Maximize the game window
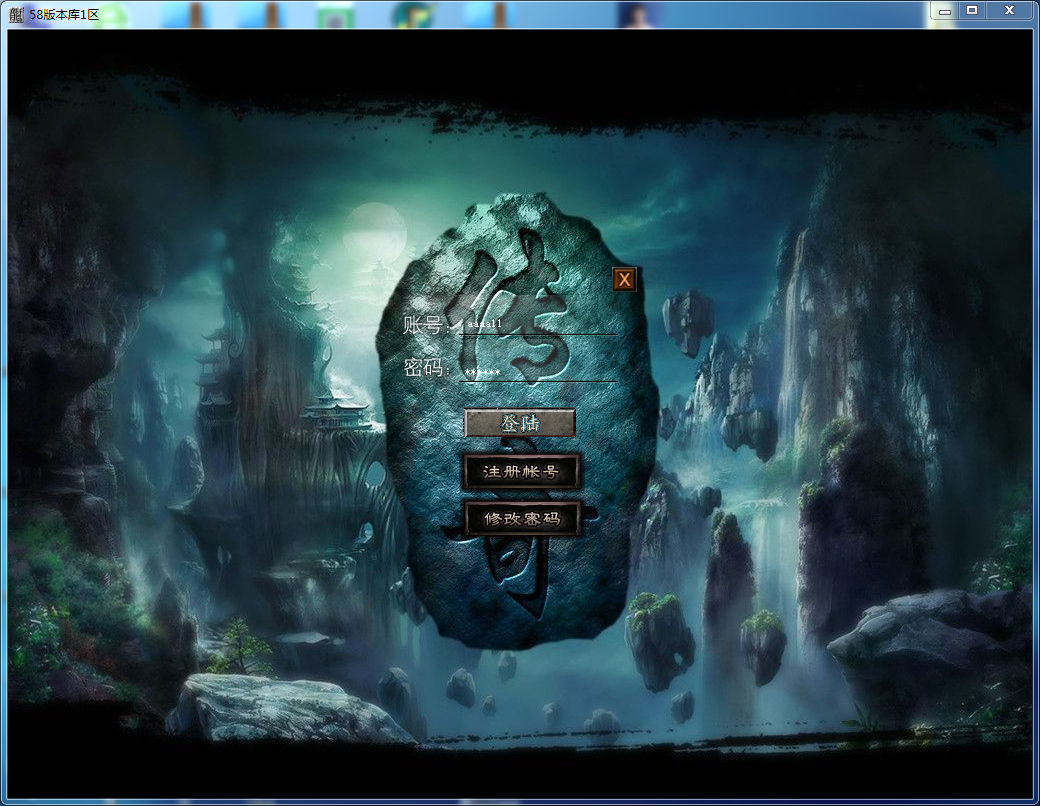Image resolution: width=1040 pixels, height=806 pixels. [971, 11]
